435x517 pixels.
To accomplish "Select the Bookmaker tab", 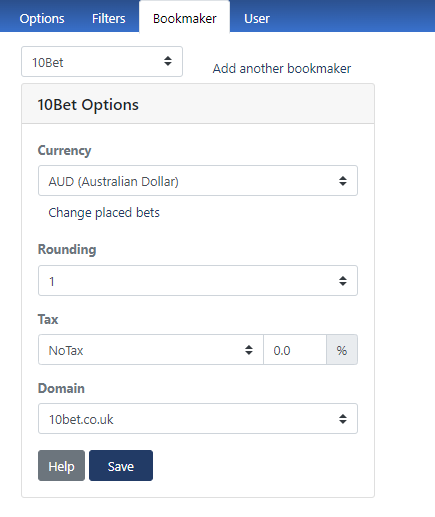I will (184, 18).
